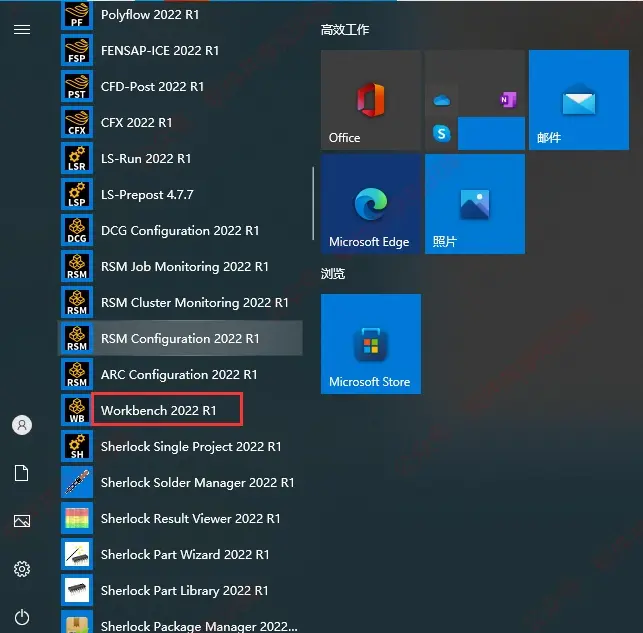Viewport: 643px width, 633px height.
Task: Select CFX 2022 R1 entry
Action: (137, 123)
